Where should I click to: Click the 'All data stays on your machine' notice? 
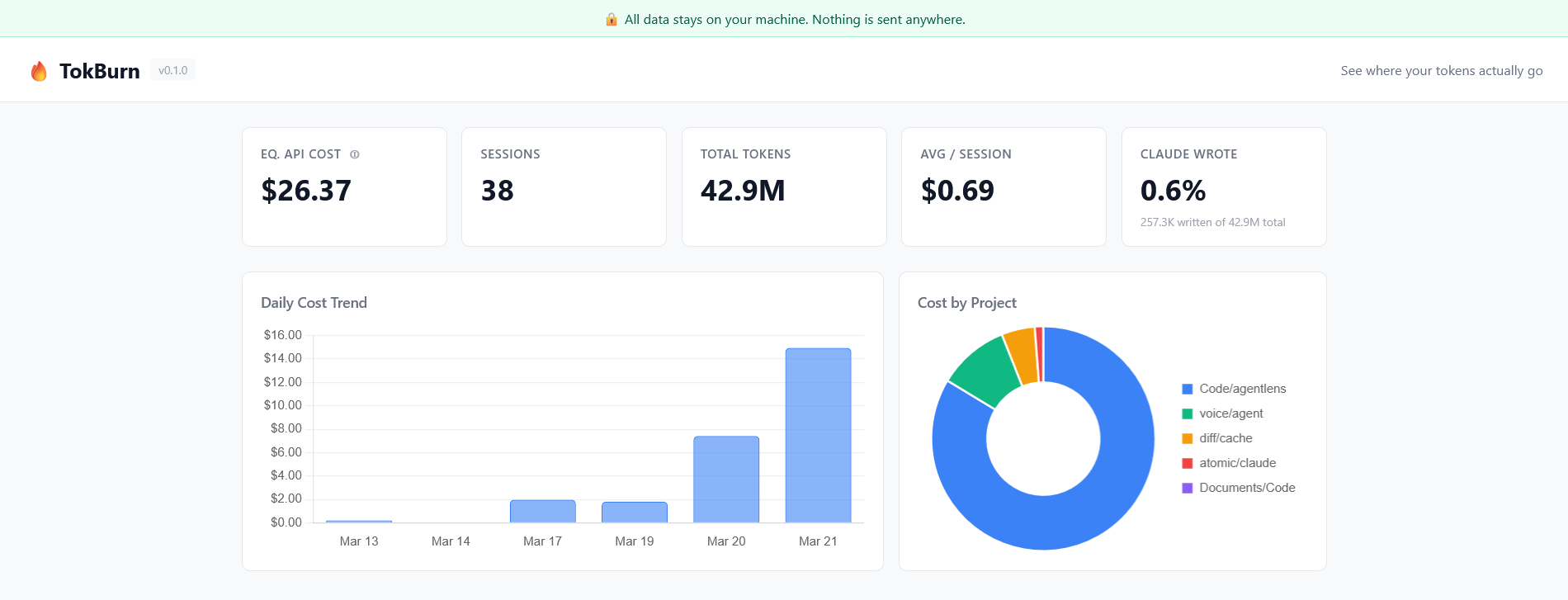pyautogui.click(x=795, y=19)
